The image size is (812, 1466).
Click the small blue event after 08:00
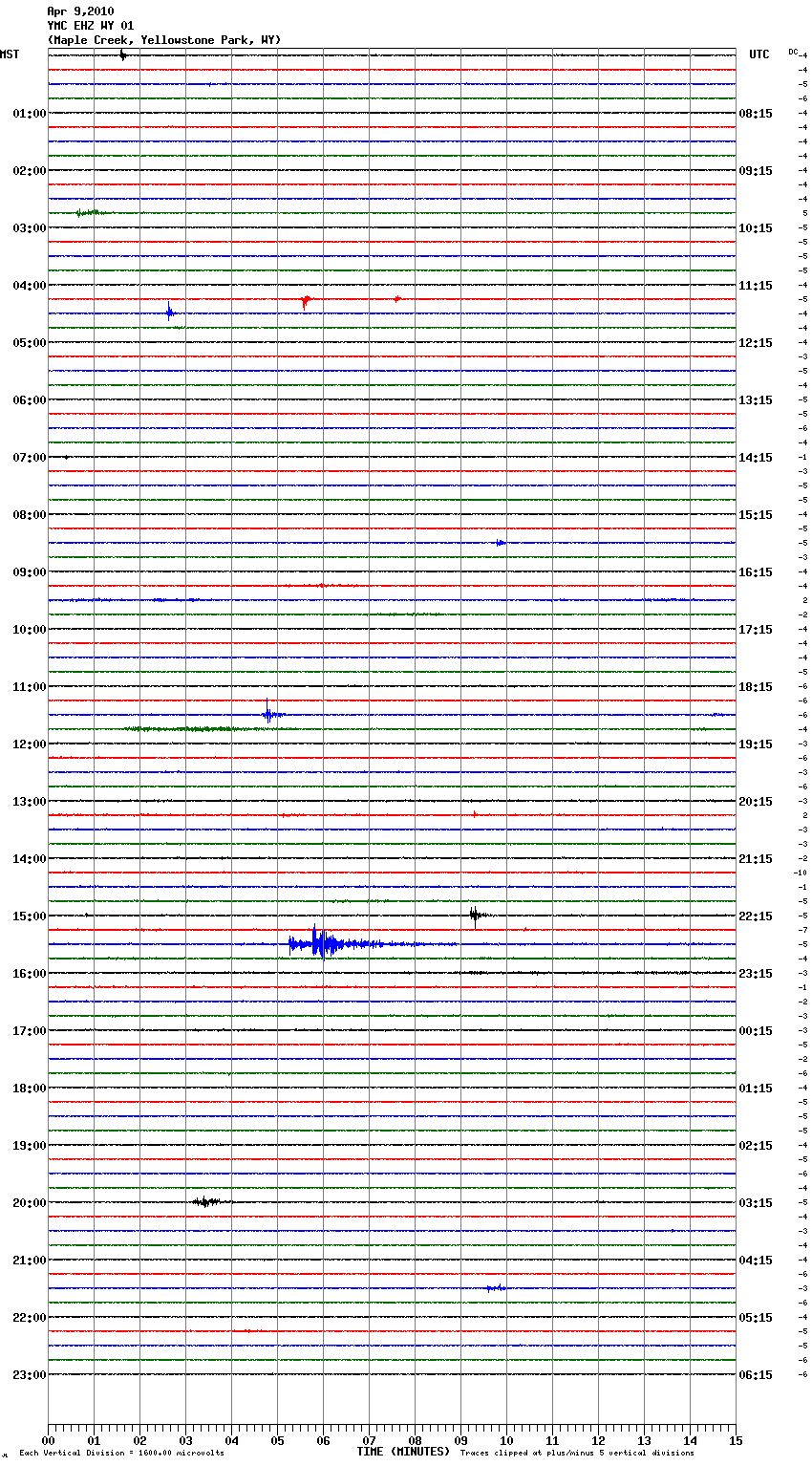click(501, 543)
